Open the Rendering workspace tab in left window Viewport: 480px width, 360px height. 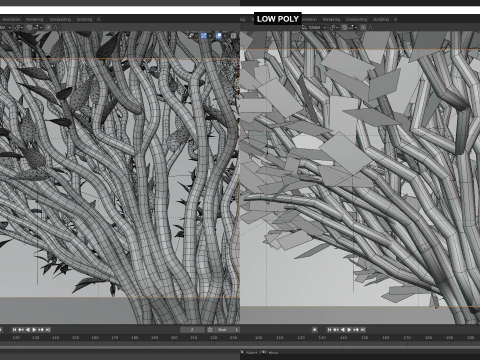point(34,19)
